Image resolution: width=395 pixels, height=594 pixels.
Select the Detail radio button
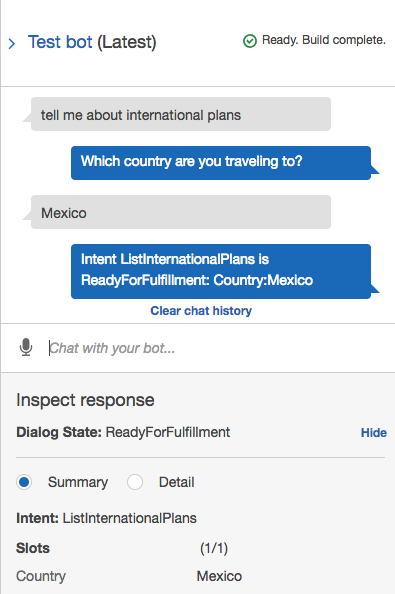(135, 482)
